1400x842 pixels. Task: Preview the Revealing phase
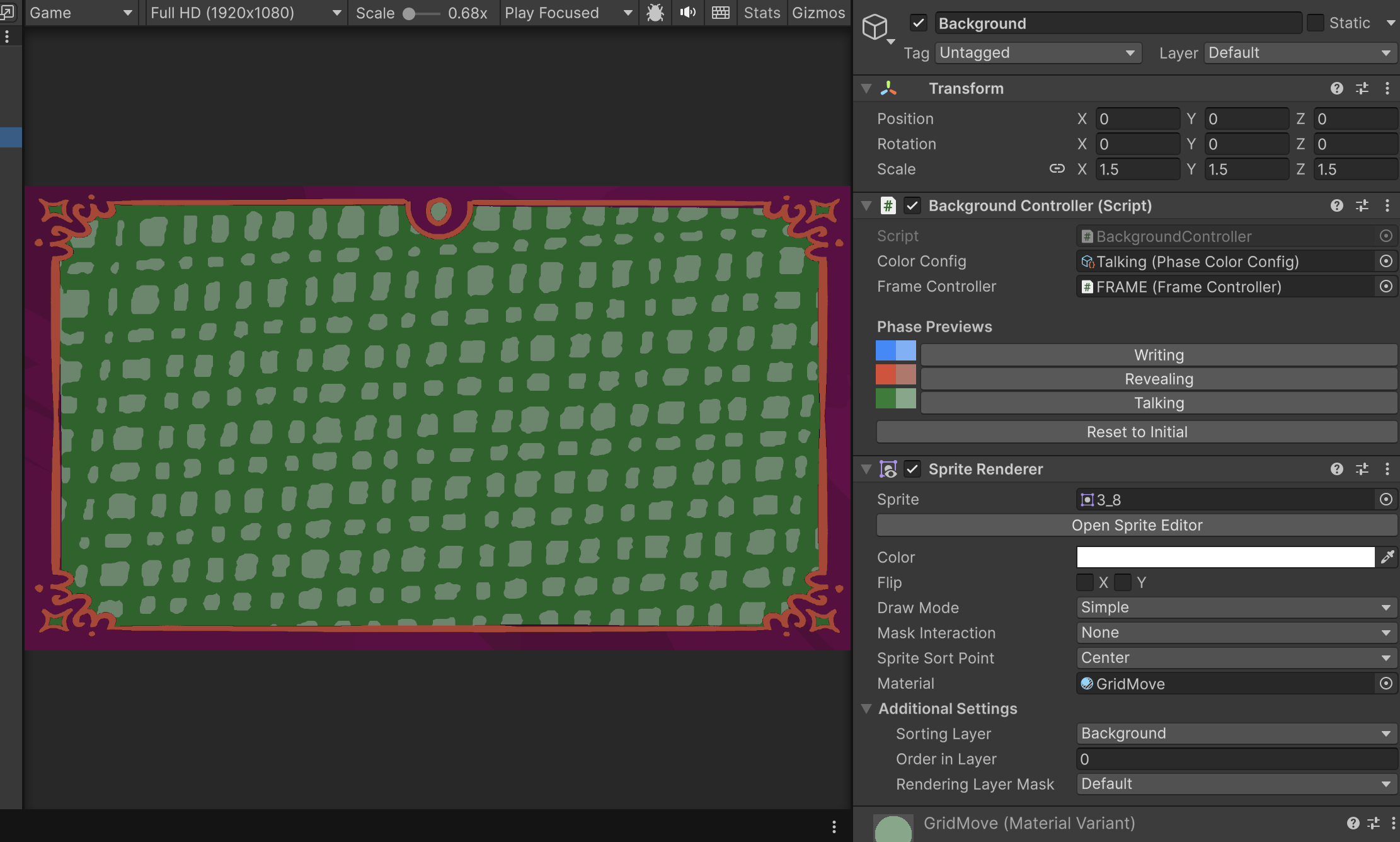tap(1159, 379)
